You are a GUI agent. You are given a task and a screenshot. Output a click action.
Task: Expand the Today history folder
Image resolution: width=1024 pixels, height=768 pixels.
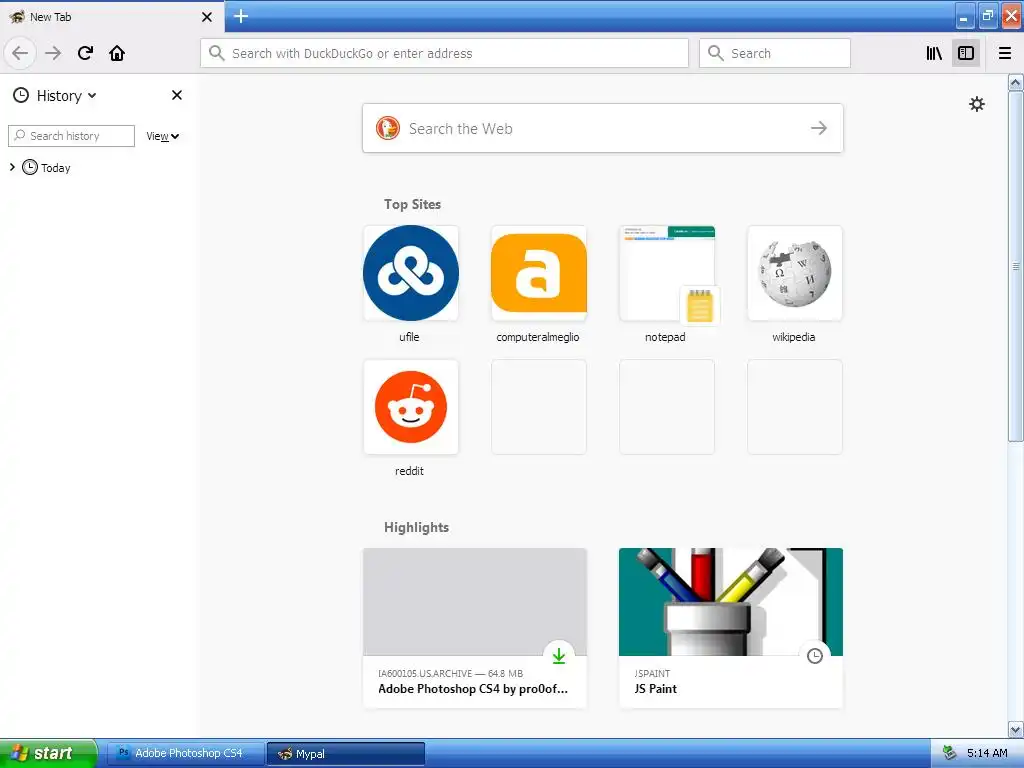tap(12, 168)
